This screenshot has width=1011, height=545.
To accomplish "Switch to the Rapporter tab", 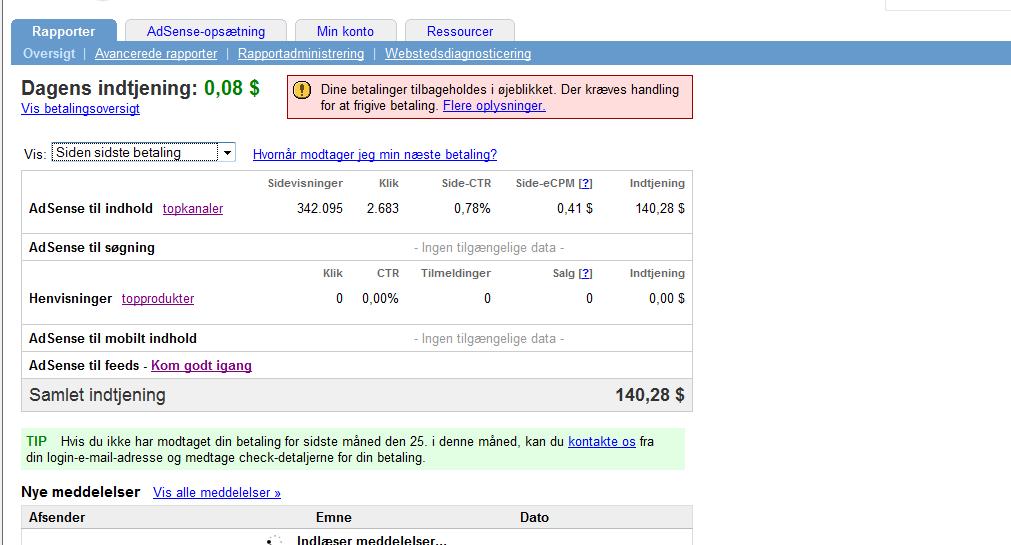I will (x=64, y=31).
